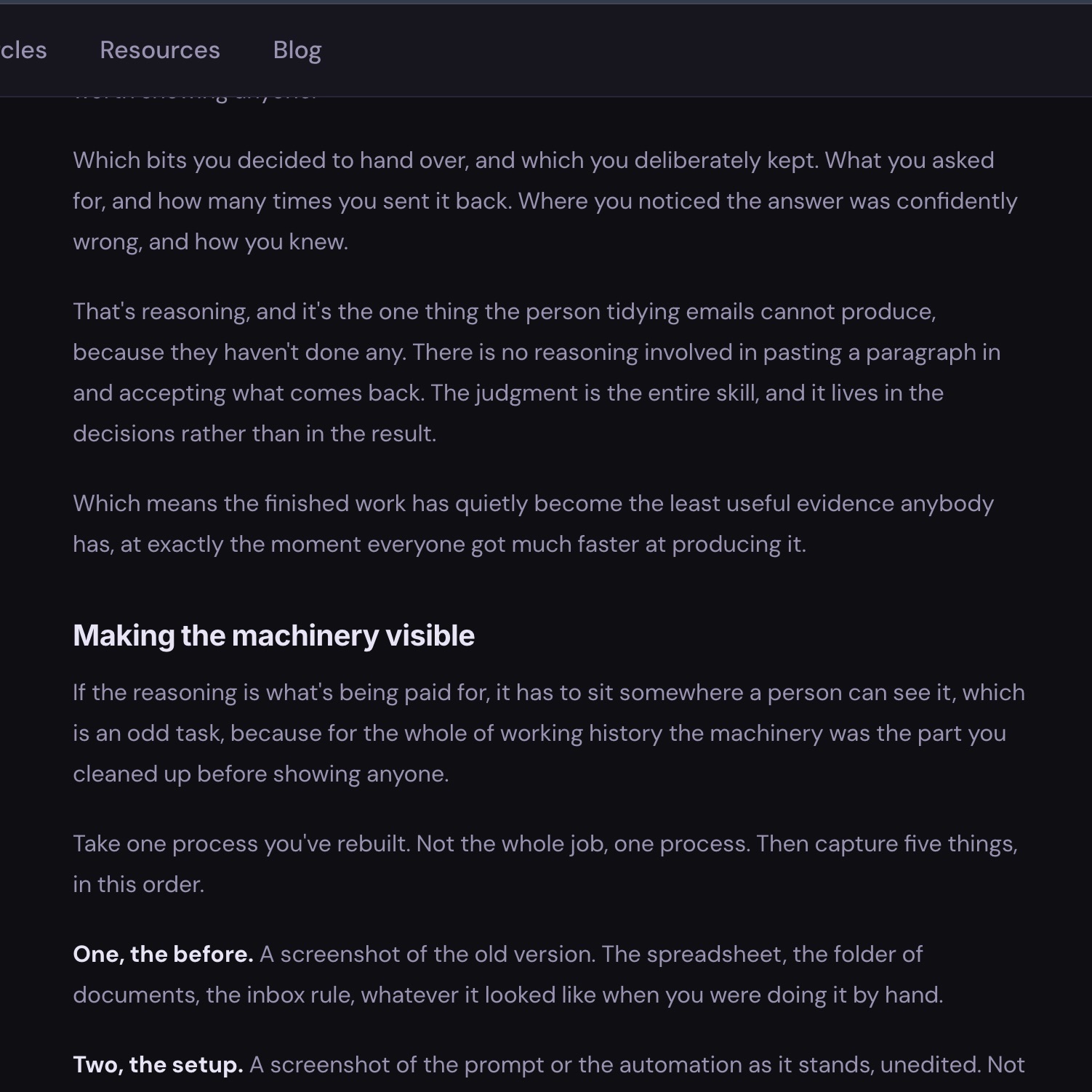Viewport: 1092px width, 1092px height.
Task: Click the line starting "Which means the finished work"
Action: click(533, 503)
